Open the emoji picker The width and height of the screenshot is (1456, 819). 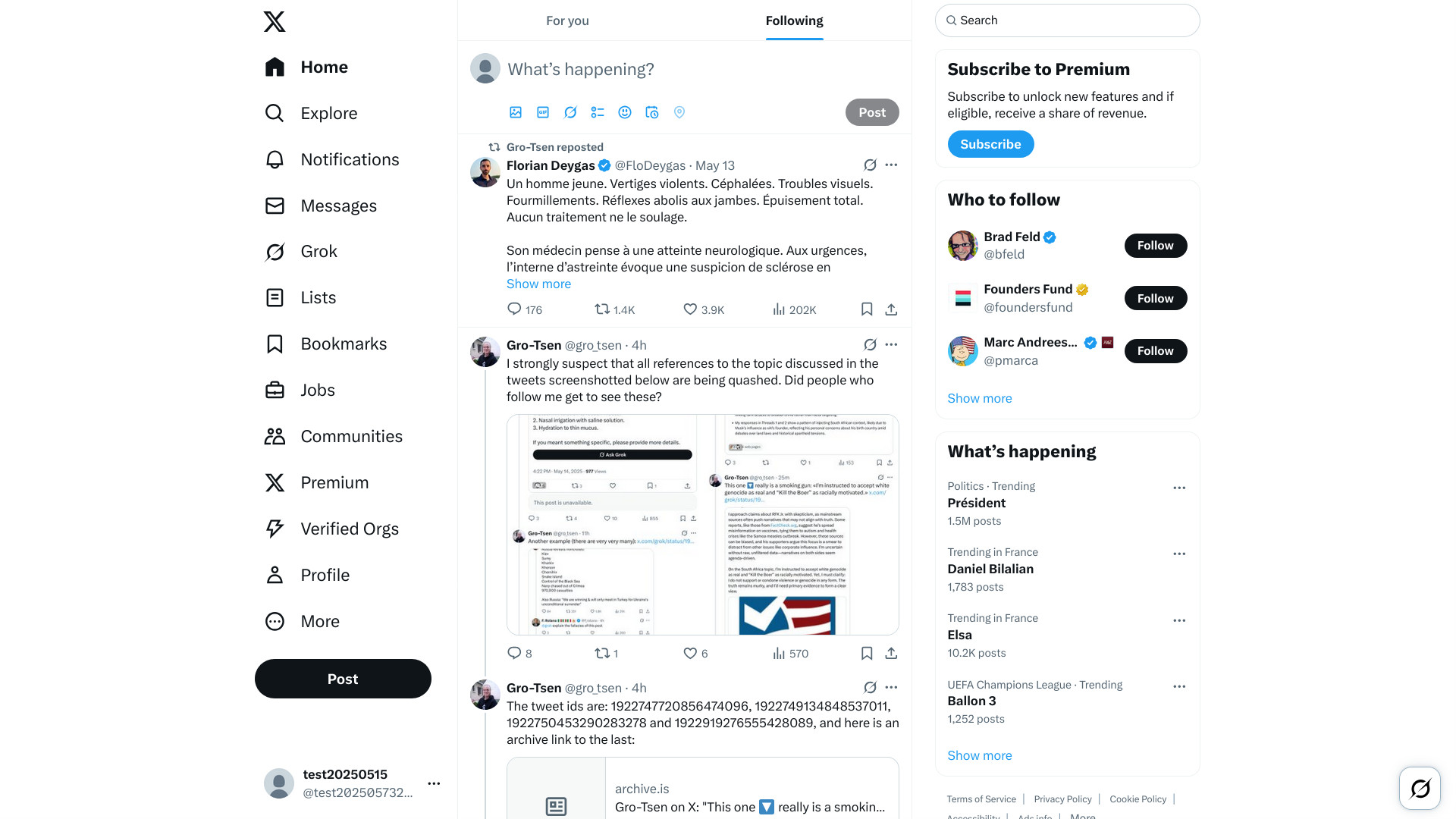[x=625, y=112]
